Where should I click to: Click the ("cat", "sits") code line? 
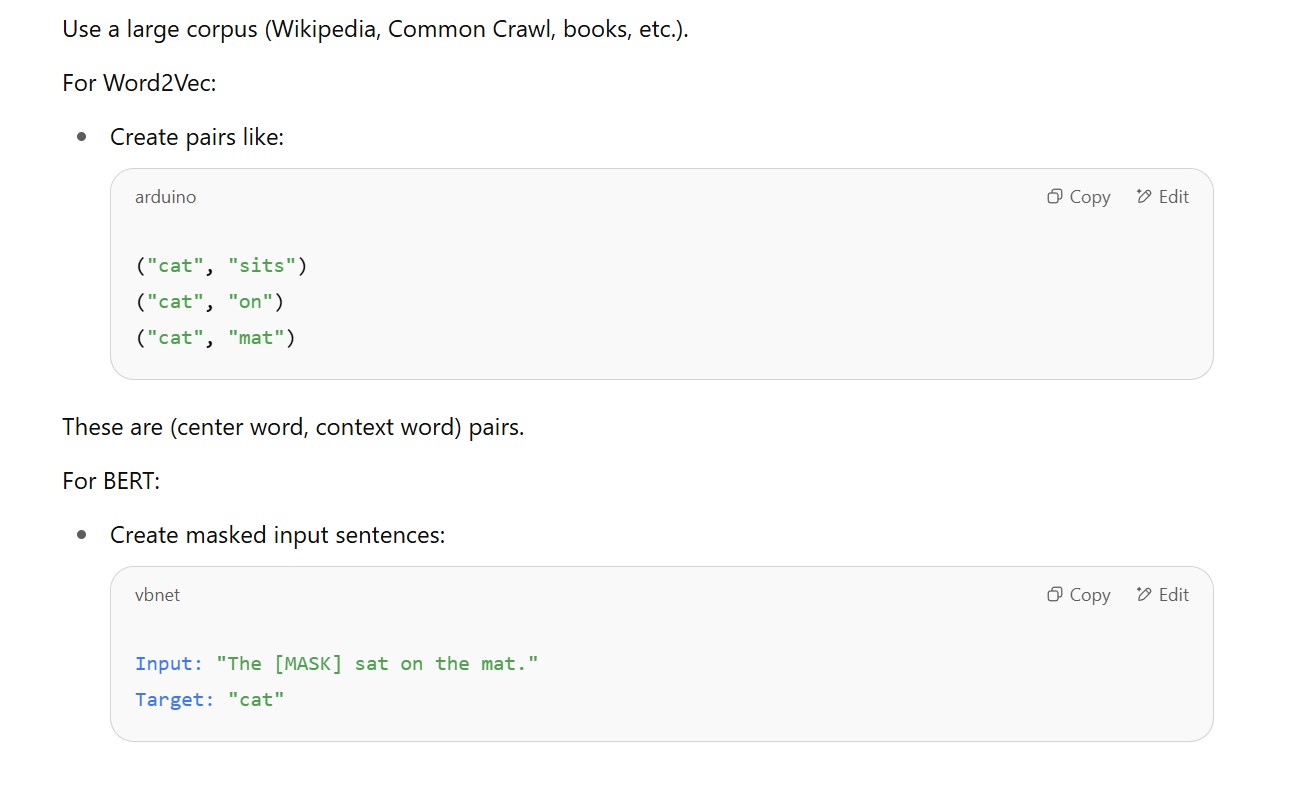[x=221, y=266]
